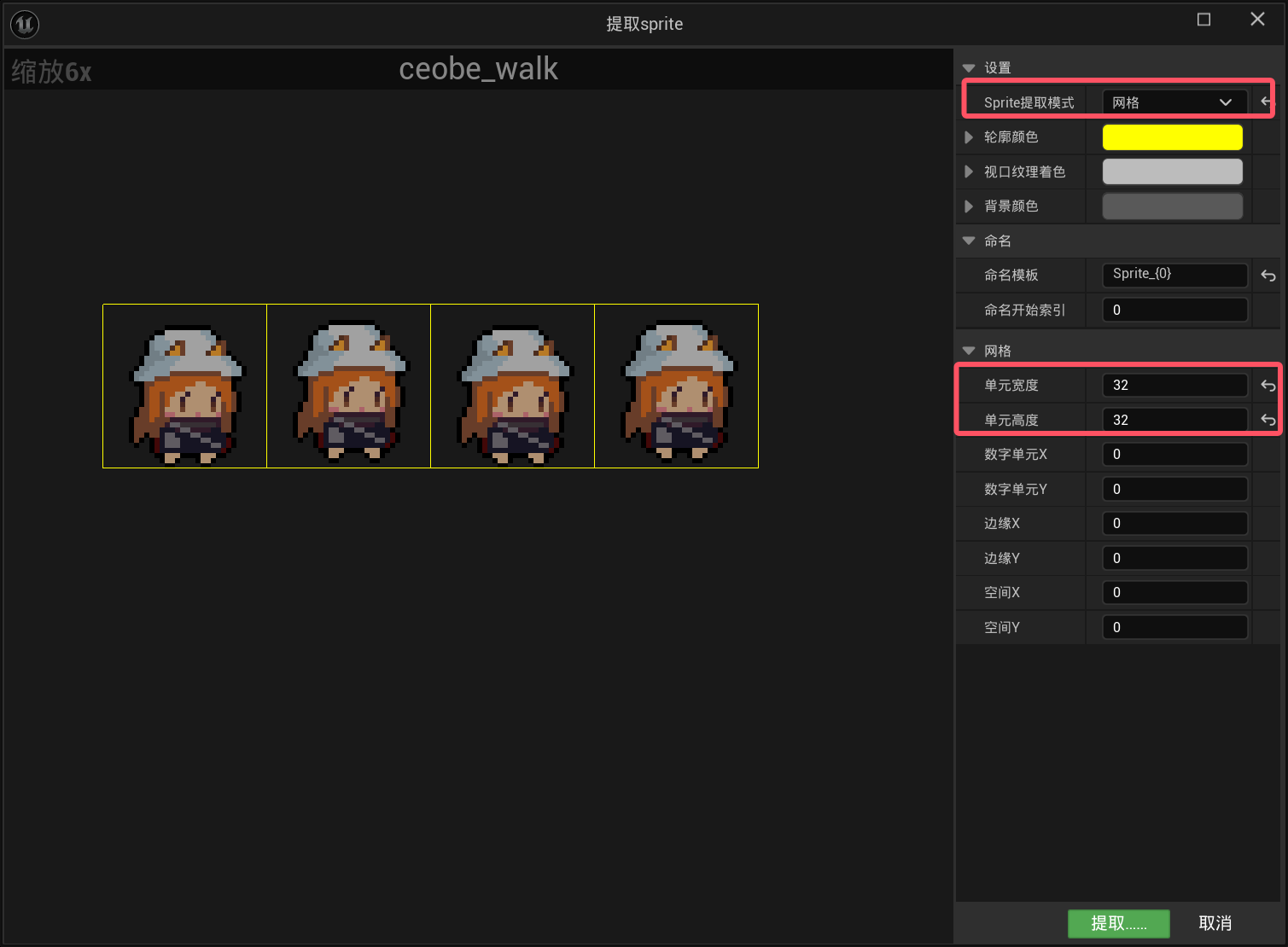Expand the 背景颜色 property
The height and width of the screenshot is (947, 1288).
tap(969, 206)
